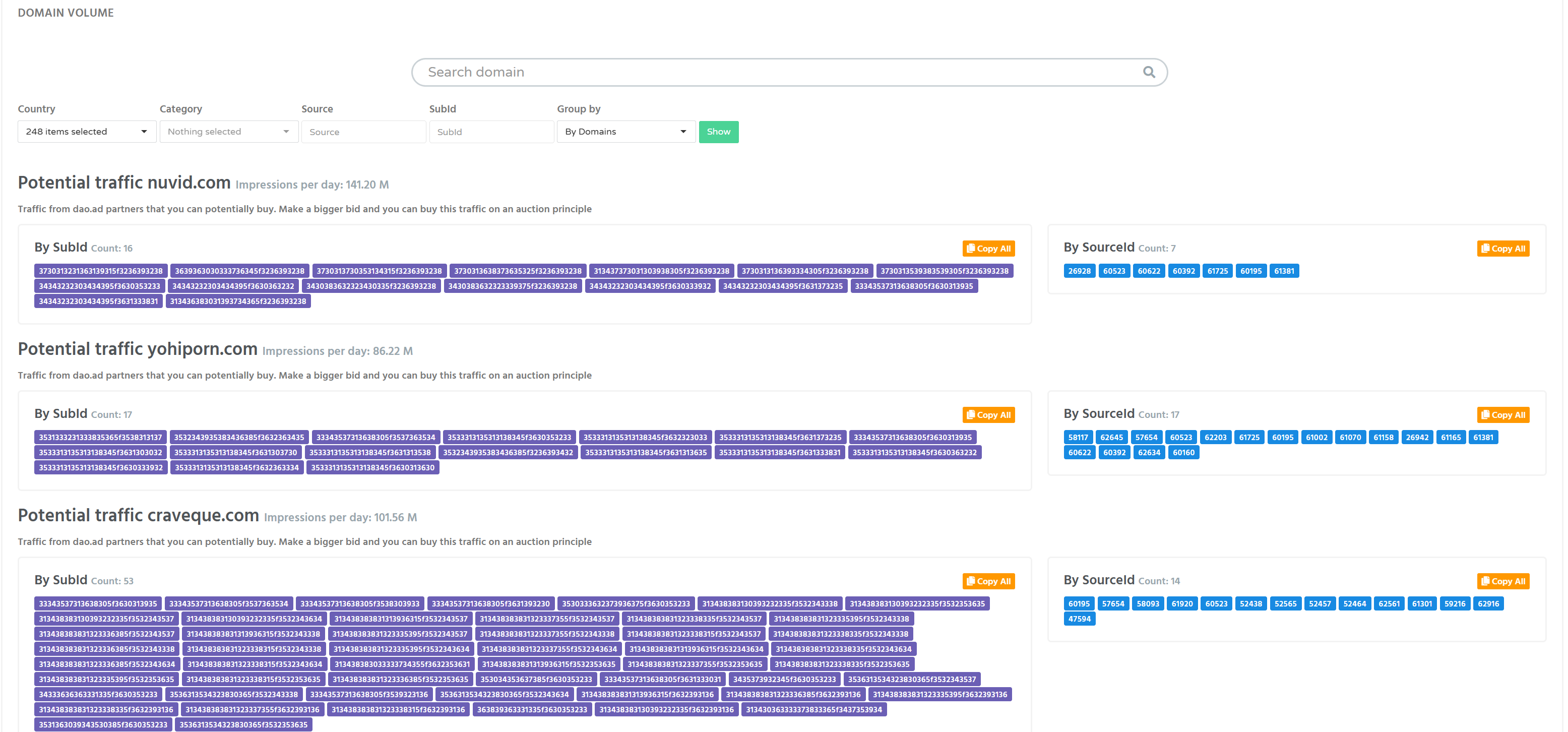Click the Impressions per day: 141.20 M text
The image size is (1568, 732).
(x=312, y=185)
